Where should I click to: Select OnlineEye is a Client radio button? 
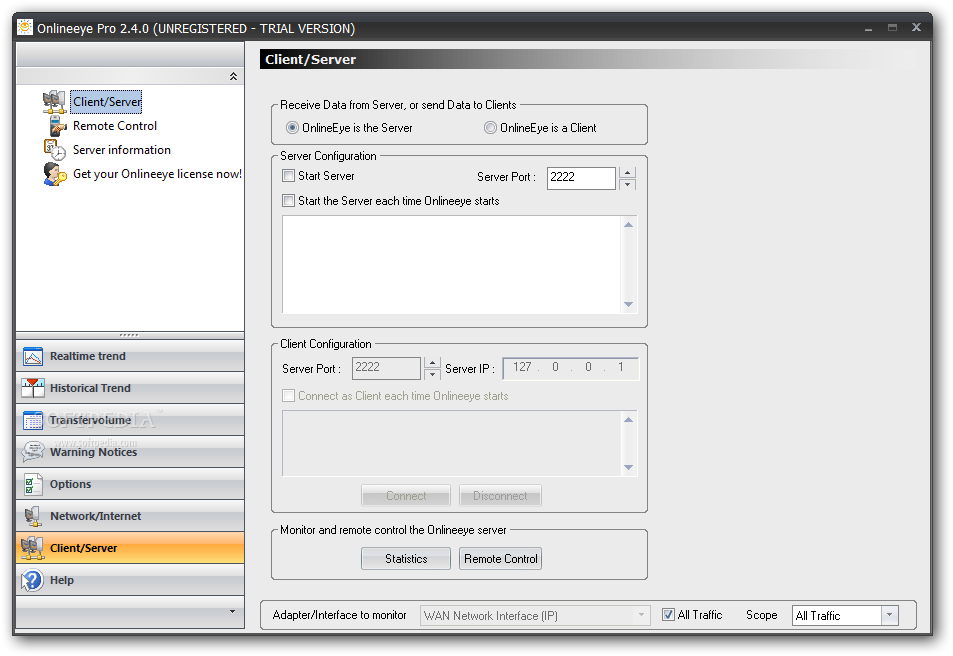[490, 128]
